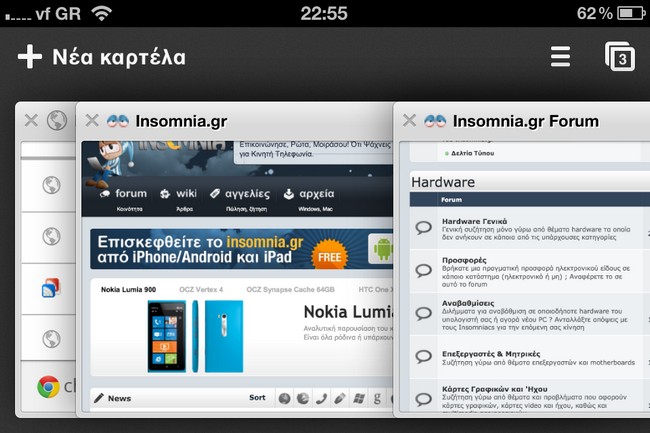The width and height of the screenshot is (650, 433).
Task: Select the HTC One slider tab
Action: coord(376,290)
